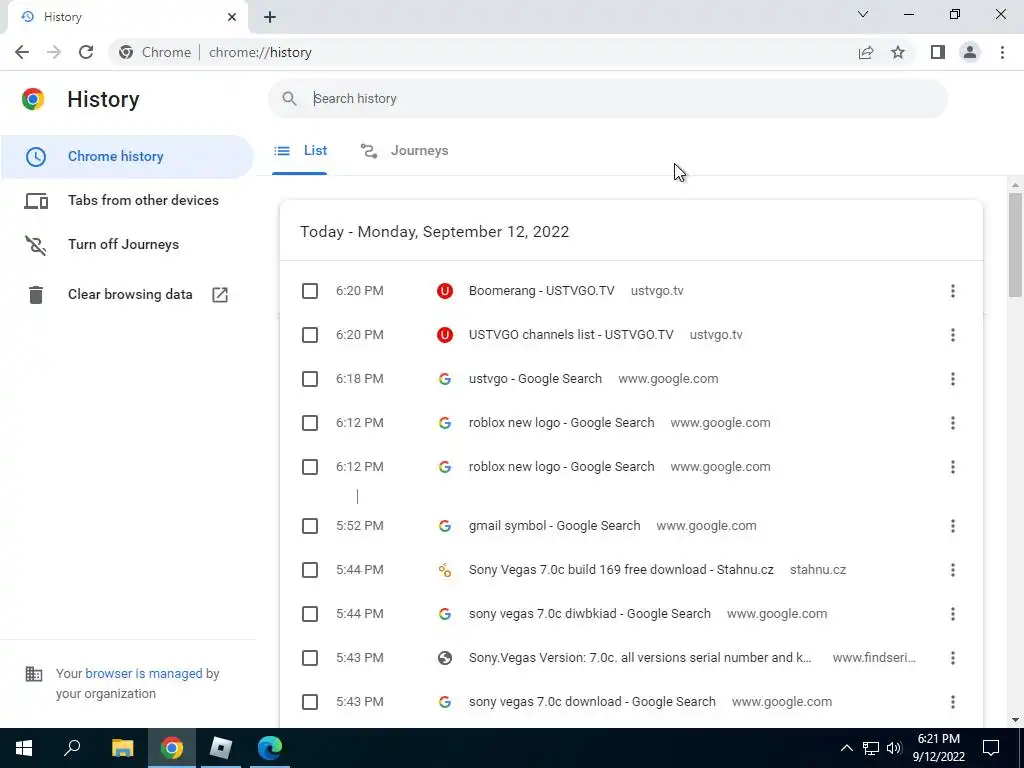This screenshot has height=768, width=1024.
Task: Open the ustvgo - Google Search link
Action: pos(535,379)
